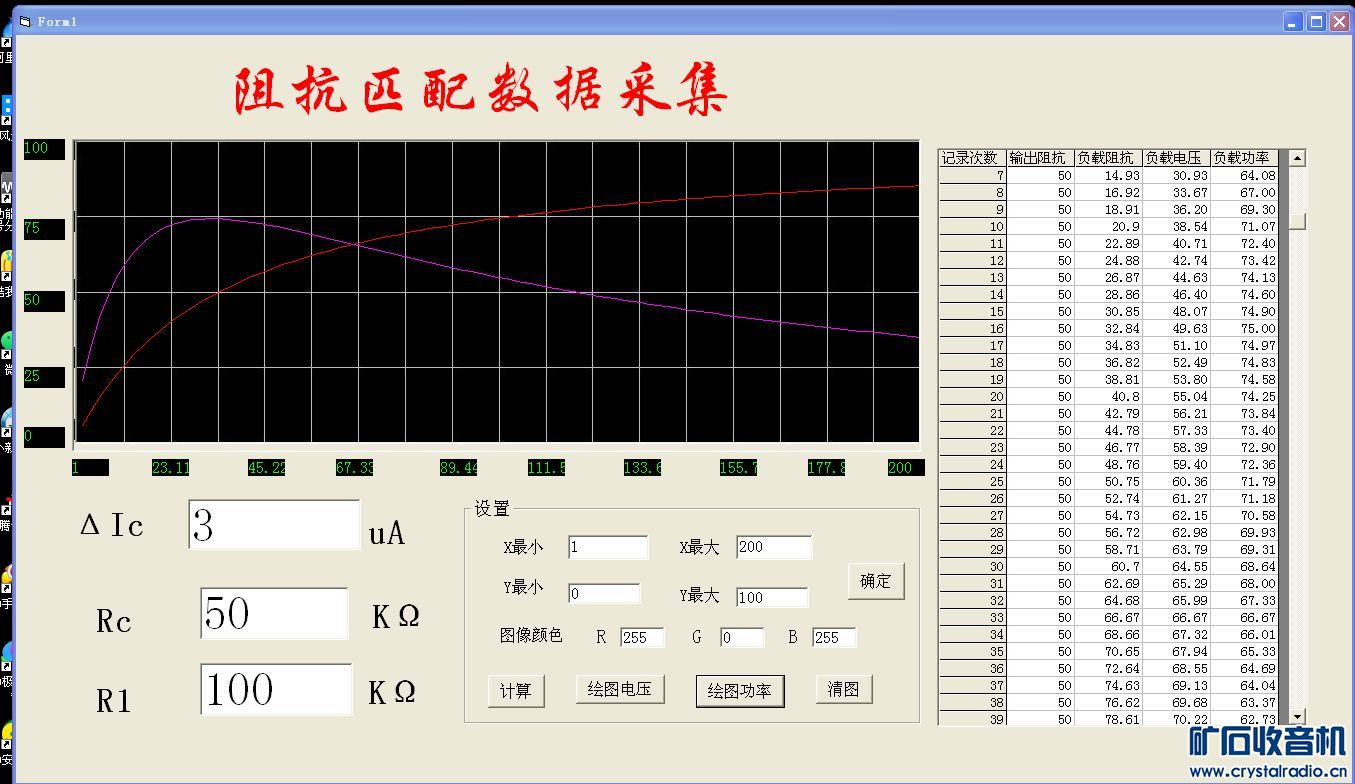Click the ΔIc input field

tap(274, 525)
